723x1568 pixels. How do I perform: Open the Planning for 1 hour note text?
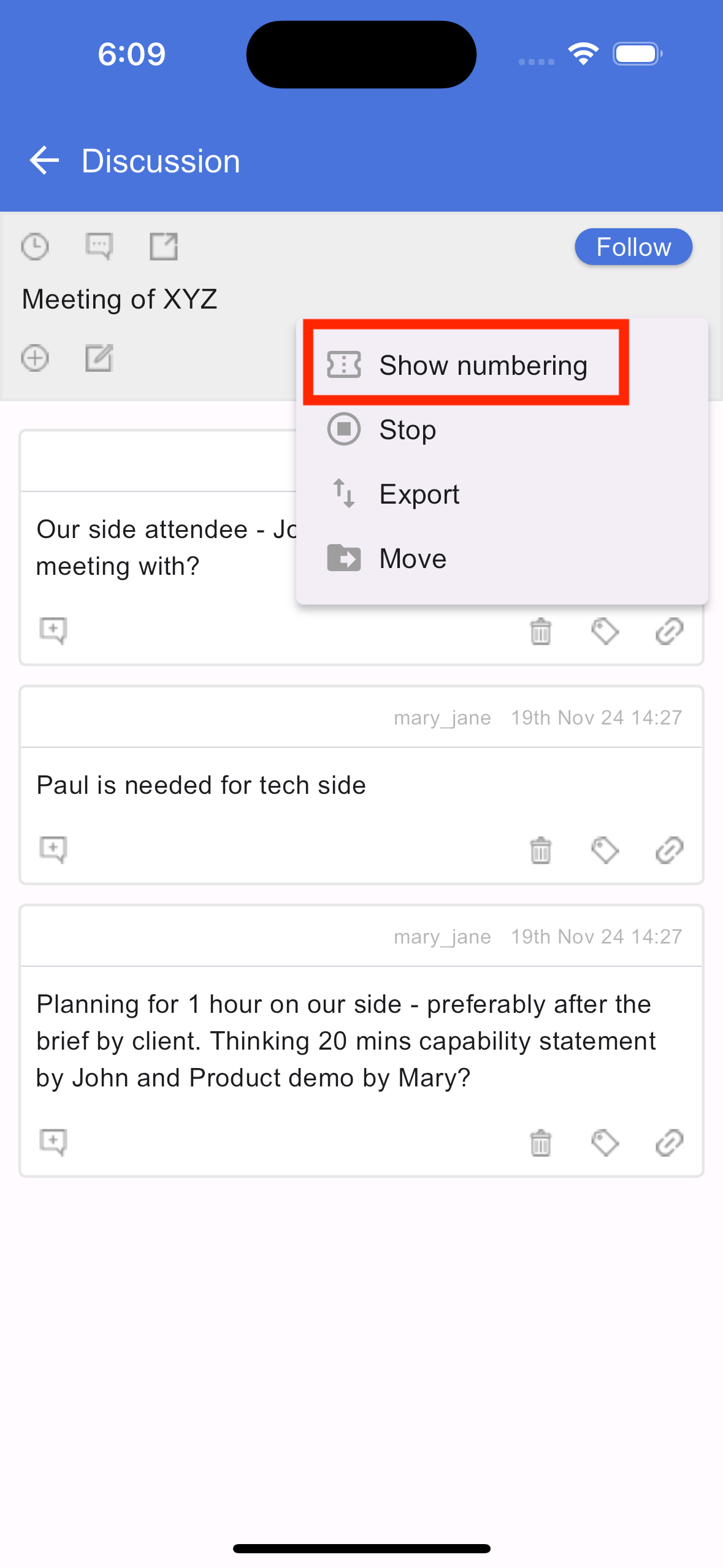[x=346, y=1041]
